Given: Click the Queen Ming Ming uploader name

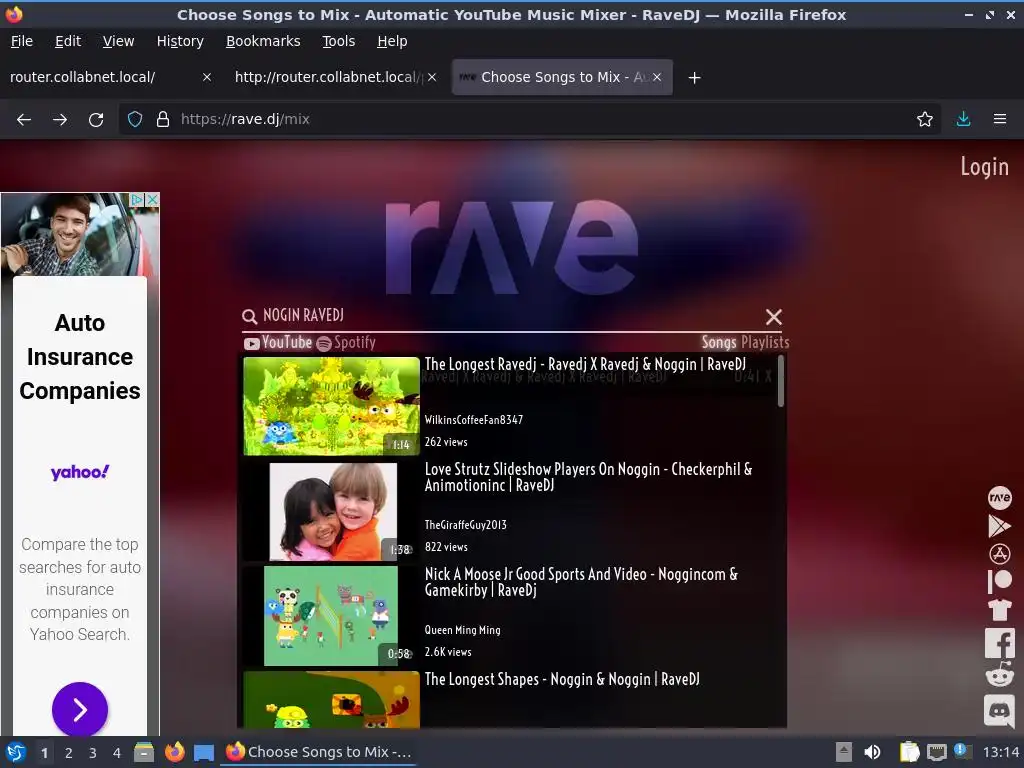Looking at the screenshot, I should click(x=462, y=630).
